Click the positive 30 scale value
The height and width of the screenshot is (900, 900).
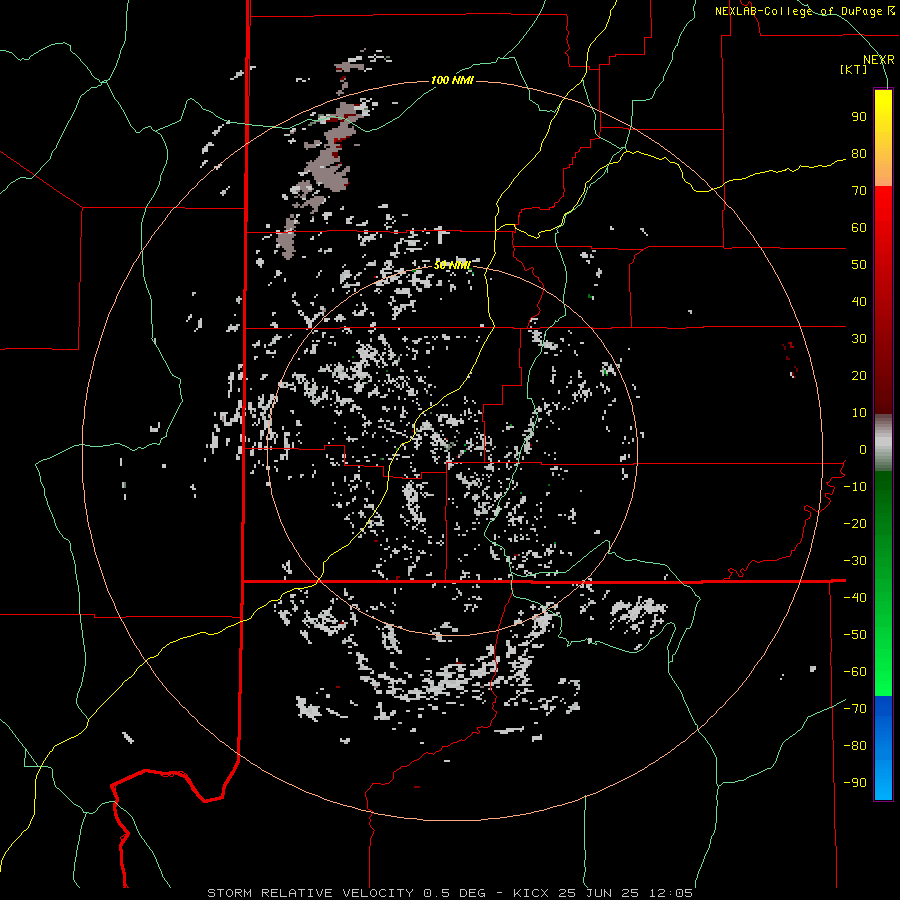(x=859, y=339)
